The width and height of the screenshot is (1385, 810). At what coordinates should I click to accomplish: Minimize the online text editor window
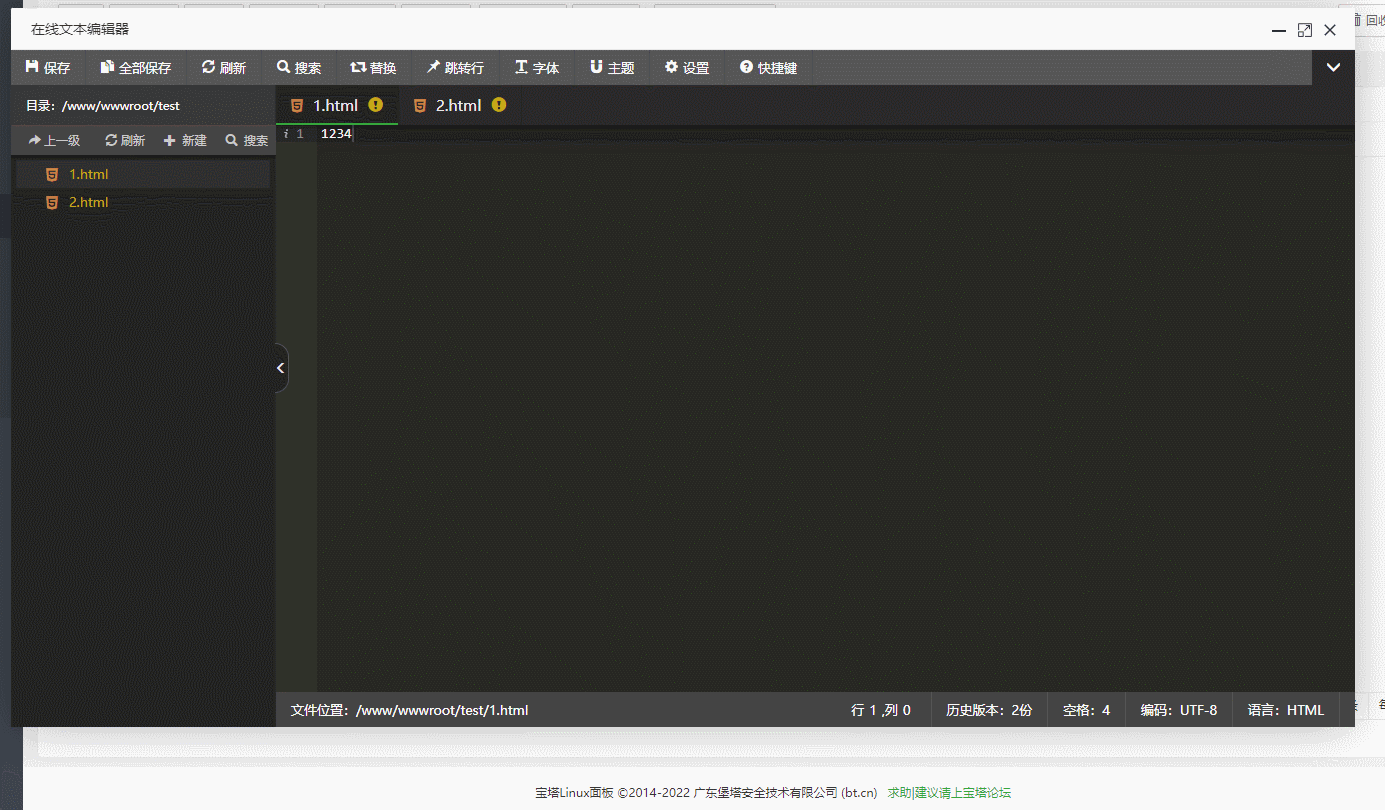[1279, 31]
